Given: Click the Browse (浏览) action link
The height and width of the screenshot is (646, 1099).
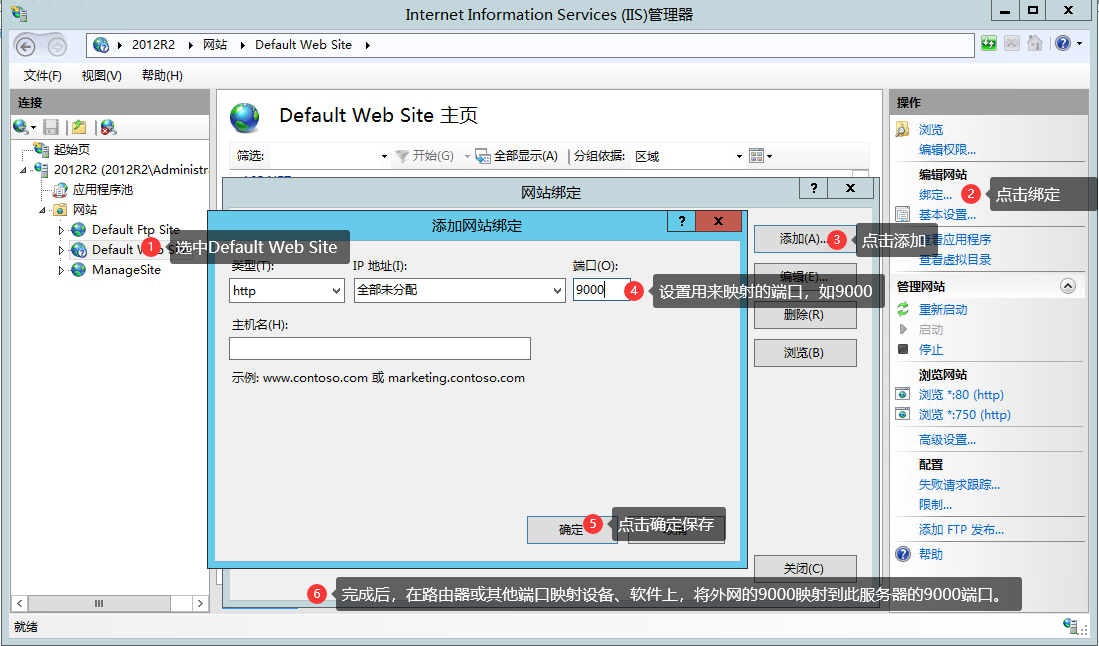Looking at the screenshot, I should tap(931, 130).
